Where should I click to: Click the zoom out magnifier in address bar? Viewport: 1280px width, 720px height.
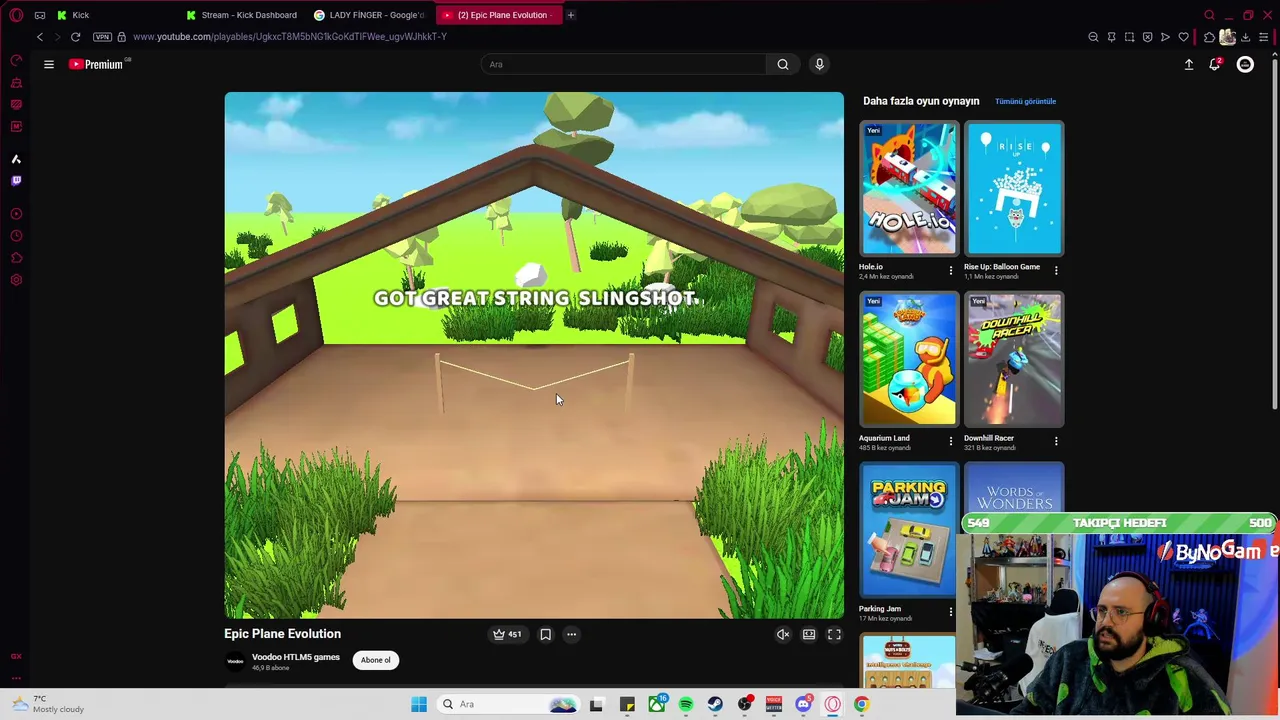coord(1093,37)
